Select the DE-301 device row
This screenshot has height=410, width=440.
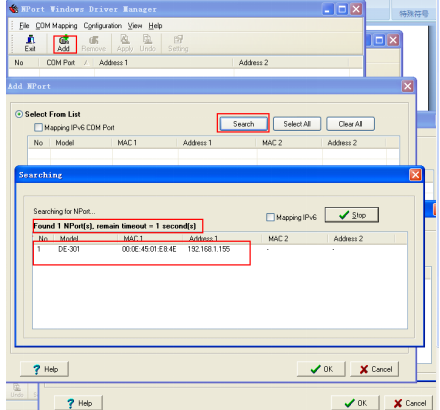[220, 249]
